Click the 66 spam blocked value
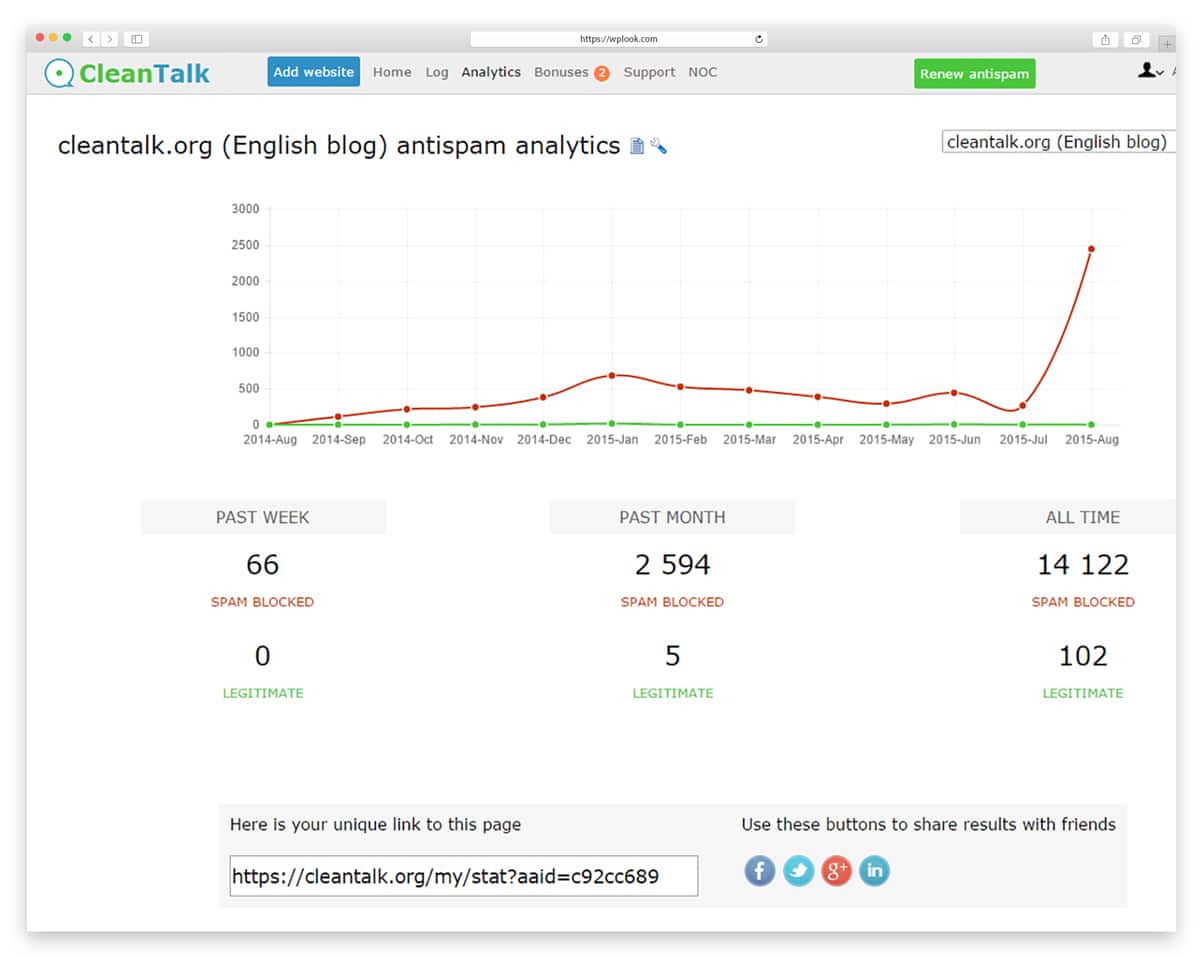Screen dimensions: 1200x957 262,565
